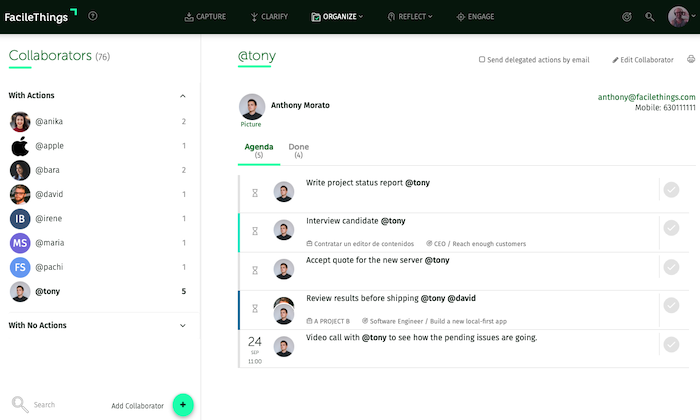The height and width of the screenshot is (420, 700).
Task: Open Contratar un editor de contenidos project
Action: 360,244
